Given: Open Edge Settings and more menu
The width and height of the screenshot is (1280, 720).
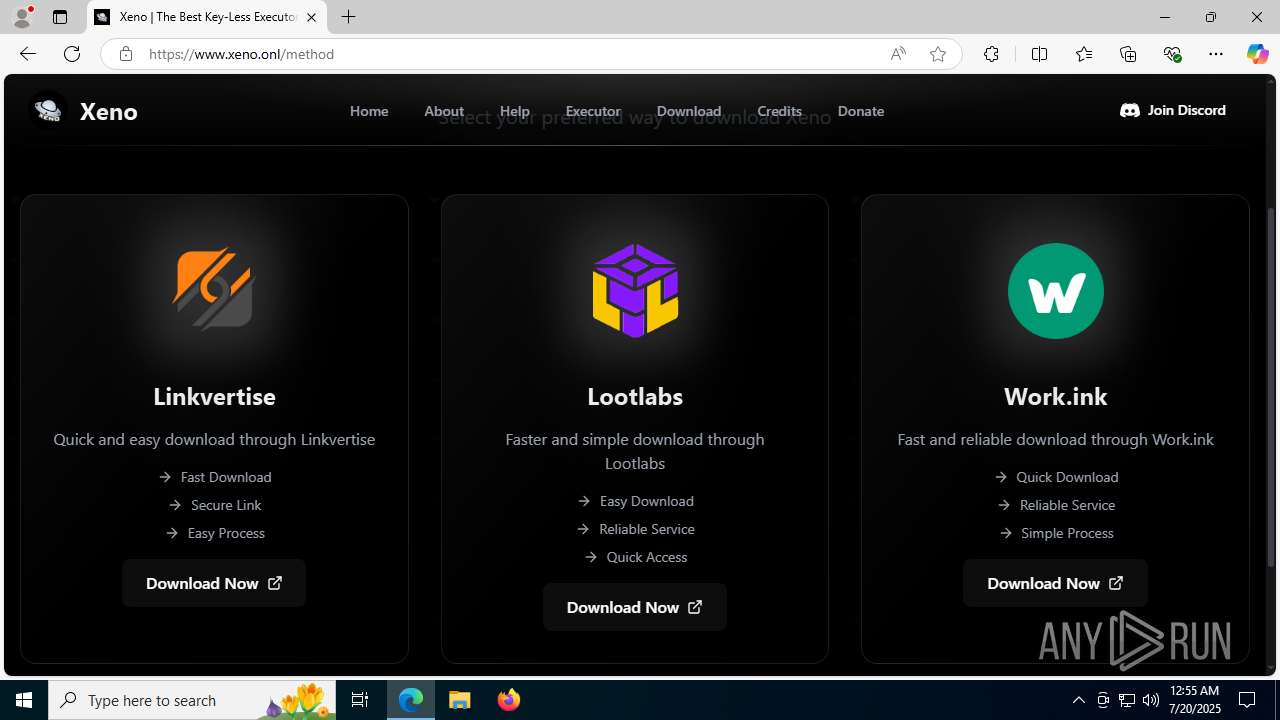Looking at the screenshot, I should pos(1216,54).
